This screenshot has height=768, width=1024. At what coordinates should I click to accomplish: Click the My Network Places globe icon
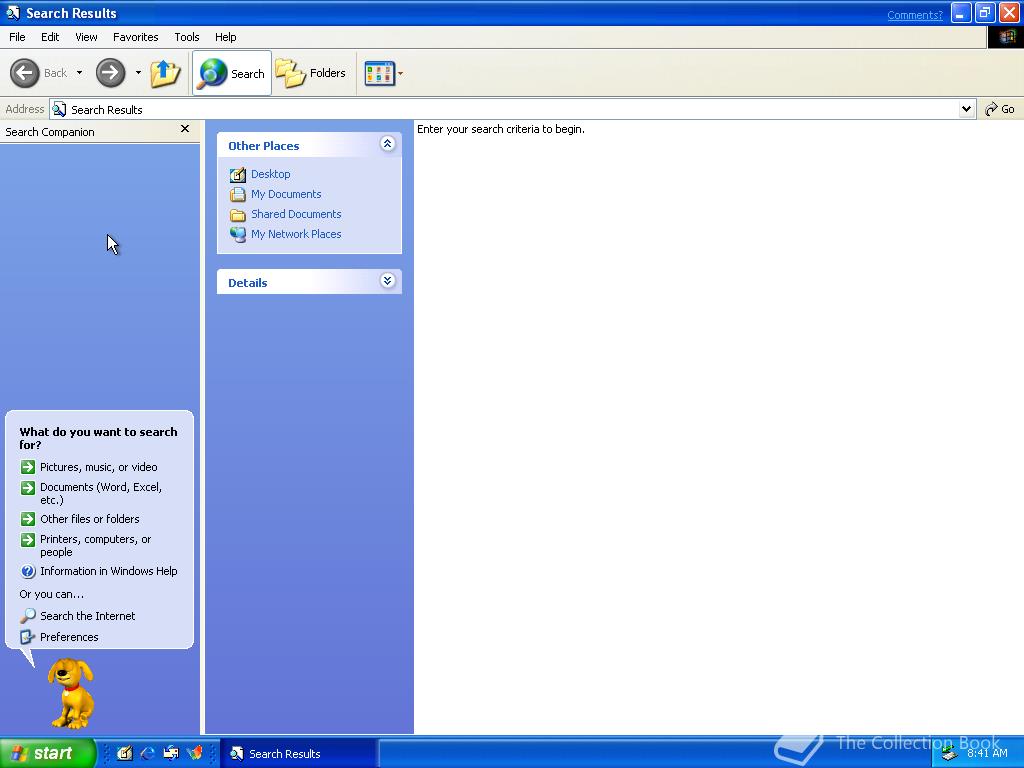point(238,234)
